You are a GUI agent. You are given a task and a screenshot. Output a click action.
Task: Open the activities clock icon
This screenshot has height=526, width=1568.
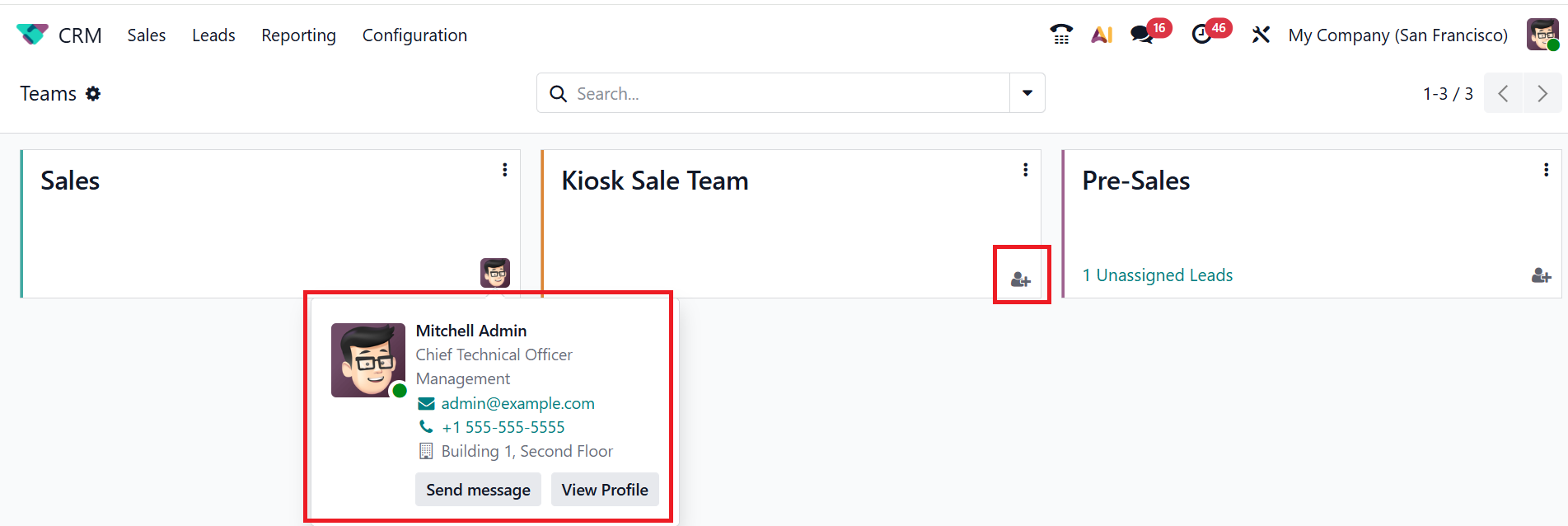(1202, 35)
